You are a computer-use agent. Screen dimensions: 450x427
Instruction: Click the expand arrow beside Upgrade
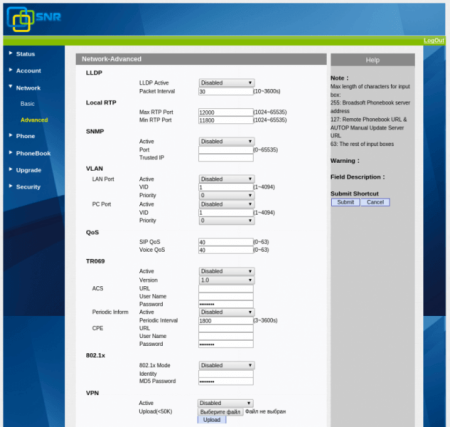(x=10, y=169)
